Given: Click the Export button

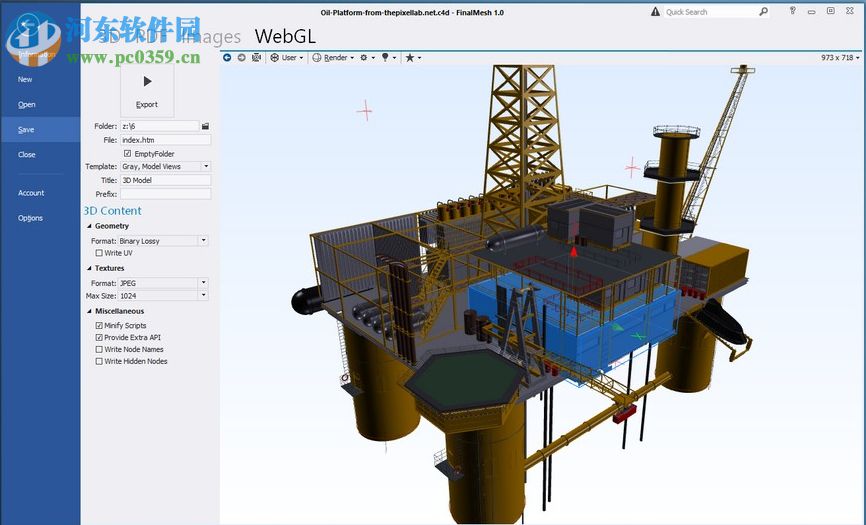Looking at the screenshot, I should (x=147, y=91).
